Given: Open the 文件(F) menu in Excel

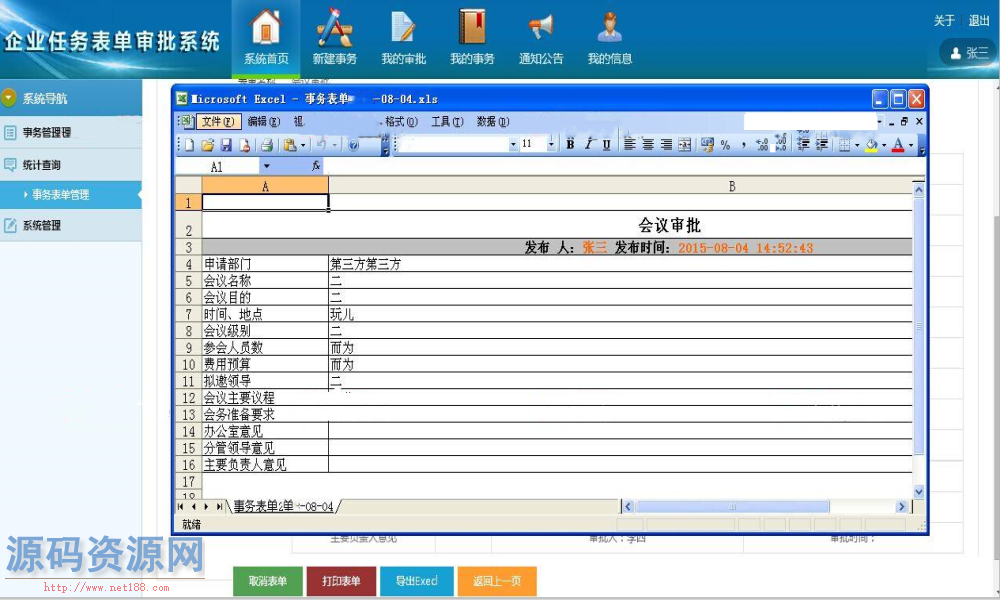Looking at the screenshot, I should (218, 121).
